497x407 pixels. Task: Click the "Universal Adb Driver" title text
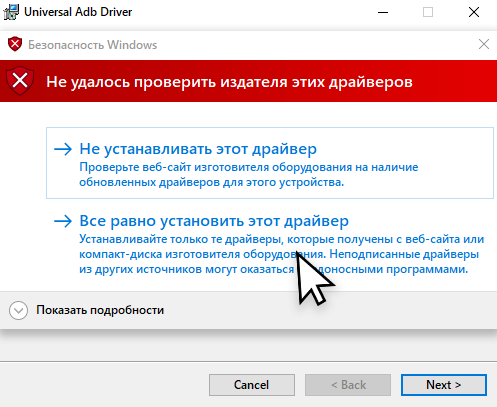pos(78,12)
